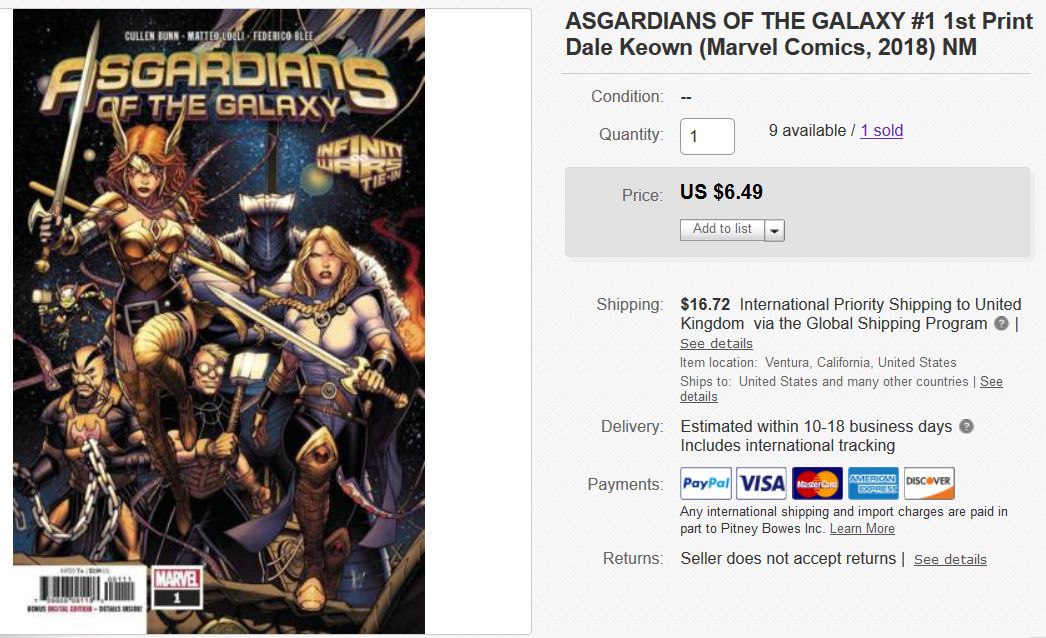Follow the Pitney Bowes Learn More link
The height and width of the screenshot is (638, 1046).
862,529
